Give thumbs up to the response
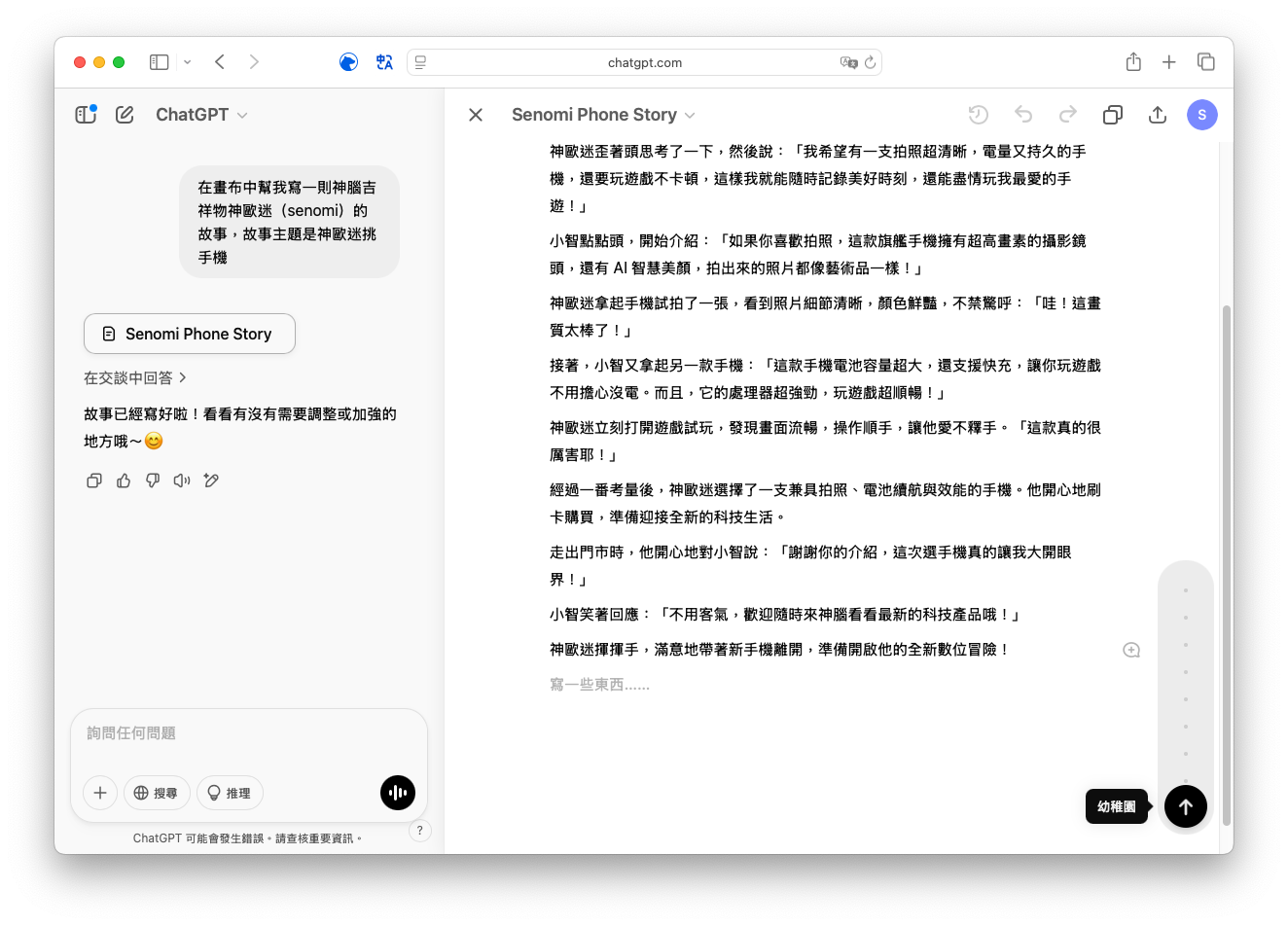Image resolution: width=1288 pixels, height=926 pixels. (x=124, y=481)
